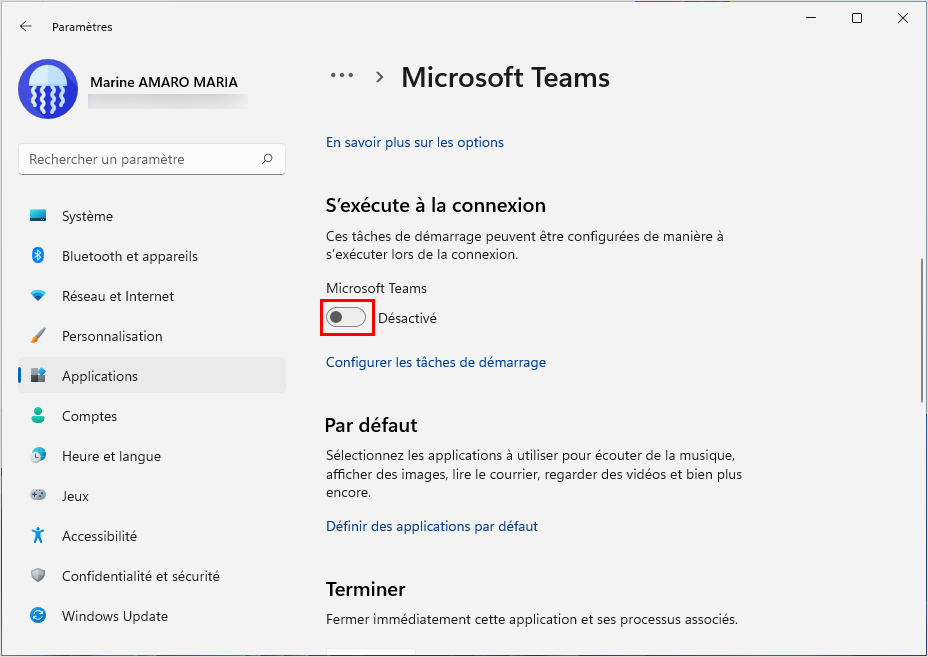Click the Bluetooth icon in sidebar

coord(38,255)
